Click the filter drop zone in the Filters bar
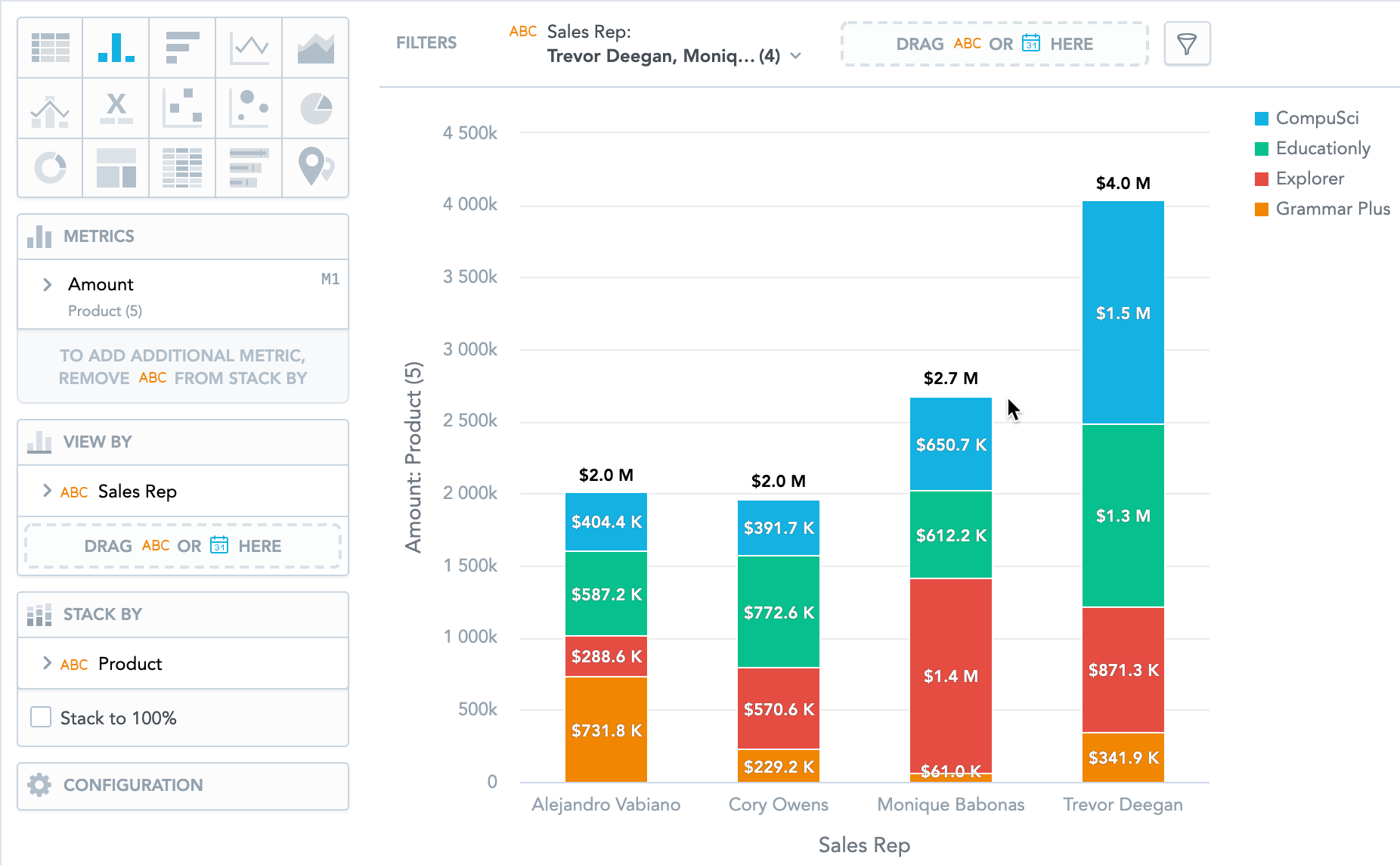 [x=995, y=44]
